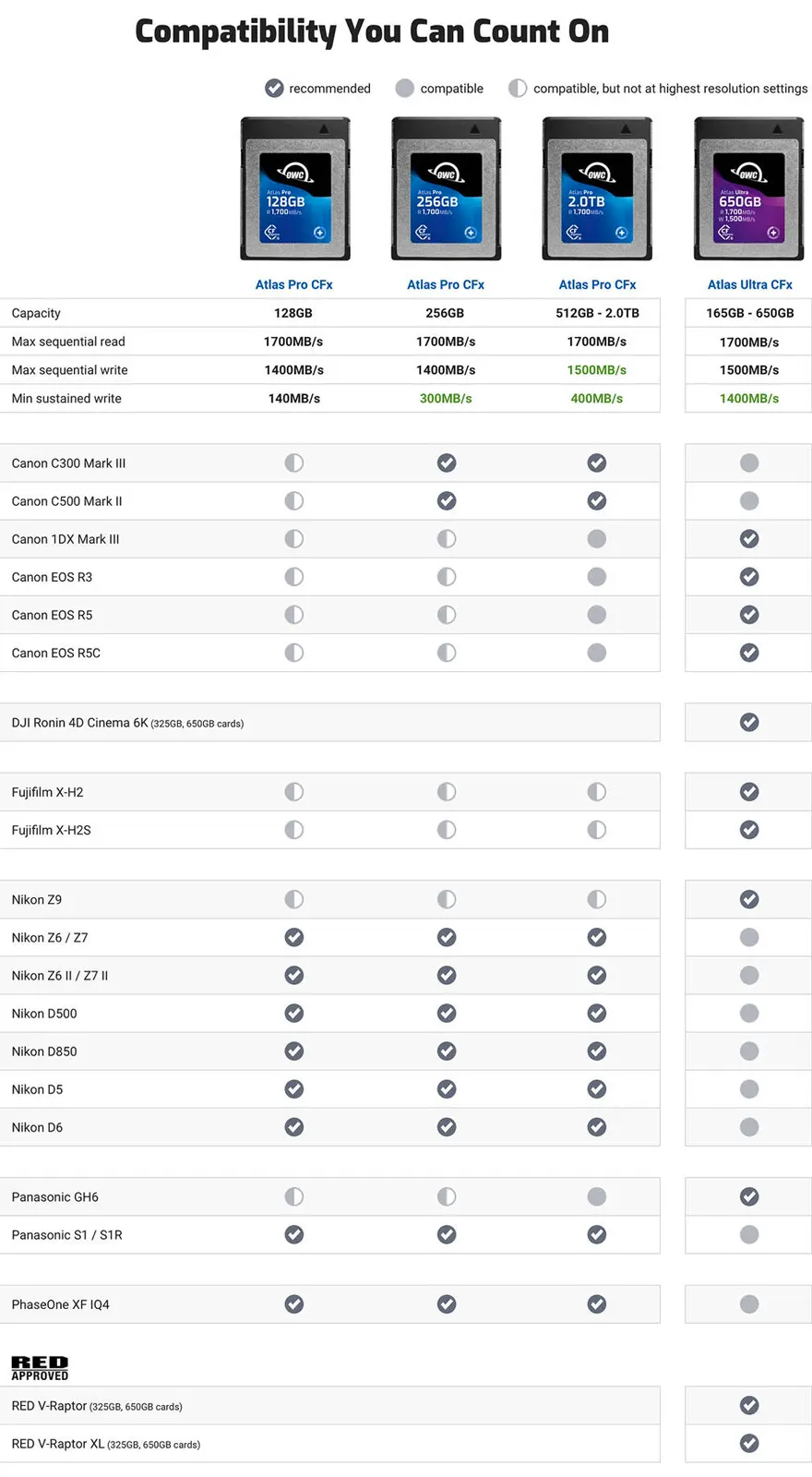The width and height of the screenshot is (812, 1477).
Task: Click Canon 1DX Mark III Atlas Ultra checkmark
Action: point(749,538)
